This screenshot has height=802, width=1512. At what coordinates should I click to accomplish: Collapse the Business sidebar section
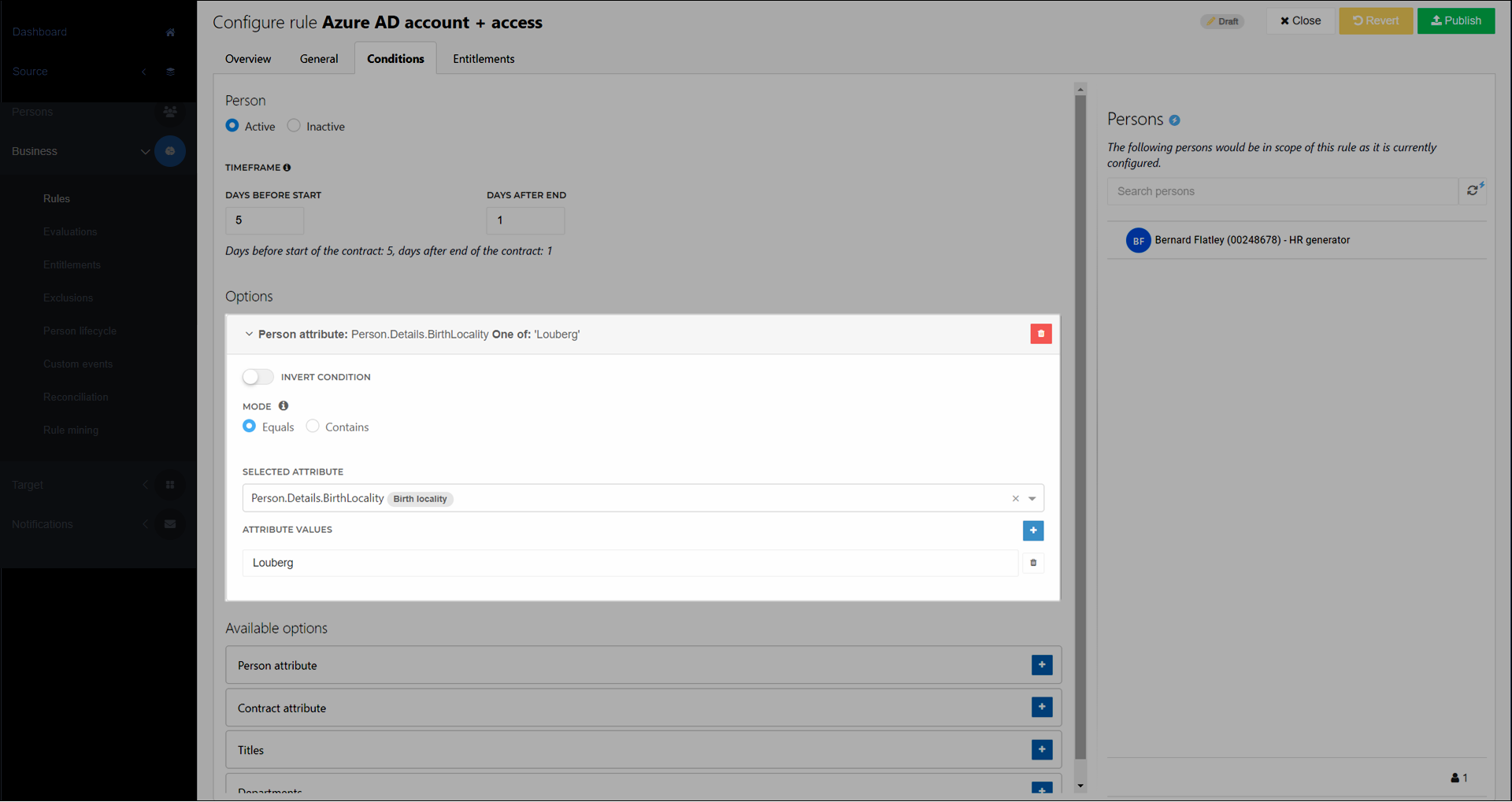tap(145, 151)
